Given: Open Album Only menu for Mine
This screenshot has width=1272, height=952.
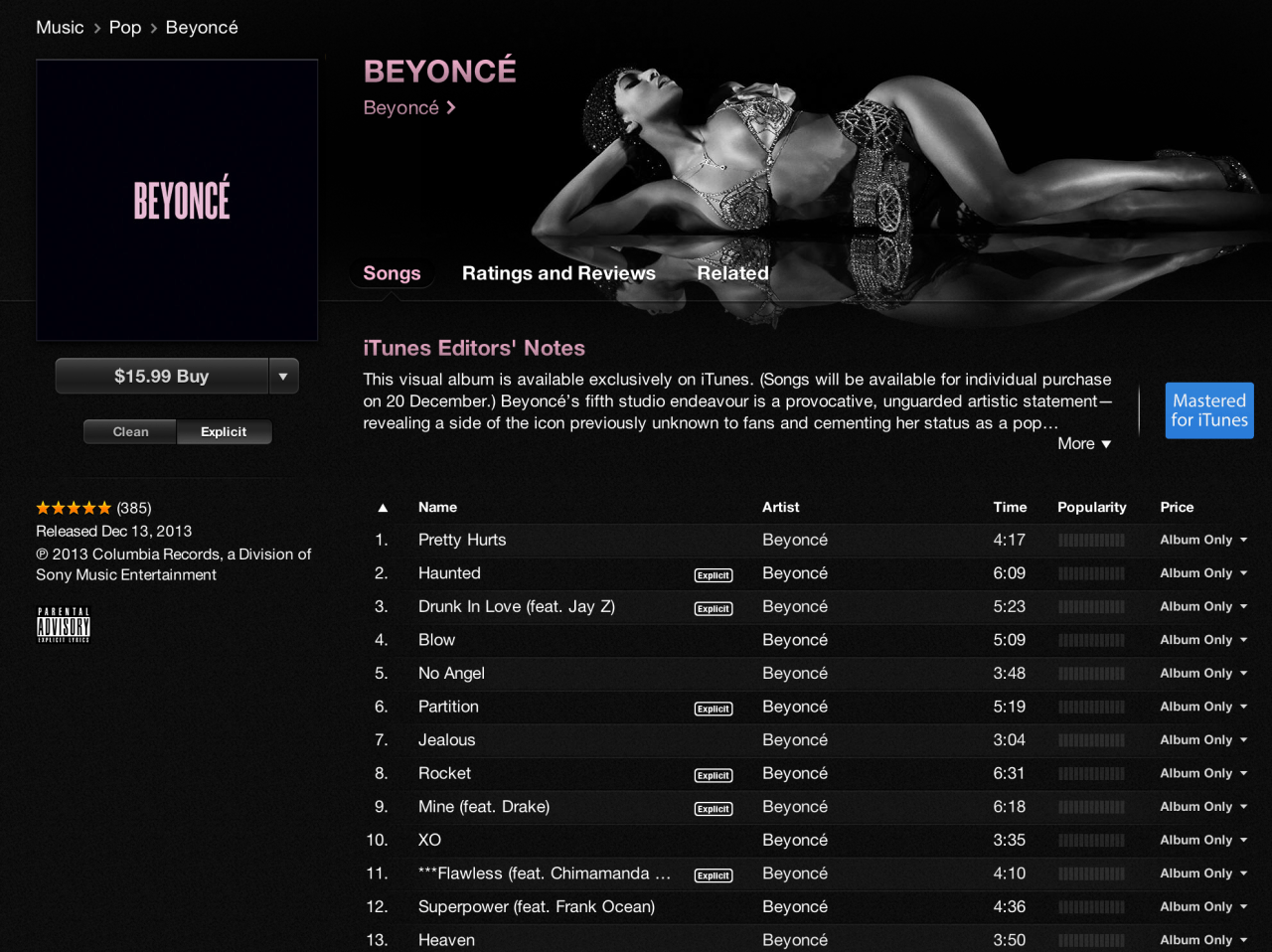Looking at the screenshot, I should point(1203,807).
